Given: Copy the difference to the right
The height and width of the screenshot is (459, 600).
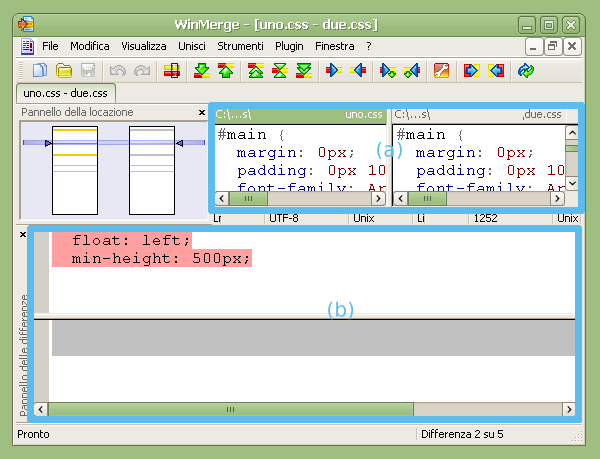Looking at the screenshot, I should [333, 70].
